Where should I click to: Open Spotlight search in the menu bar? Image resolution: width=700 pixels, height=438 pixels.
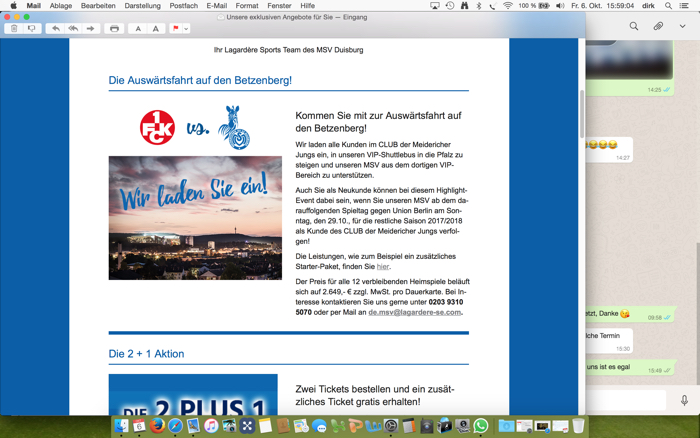point(668,6)
